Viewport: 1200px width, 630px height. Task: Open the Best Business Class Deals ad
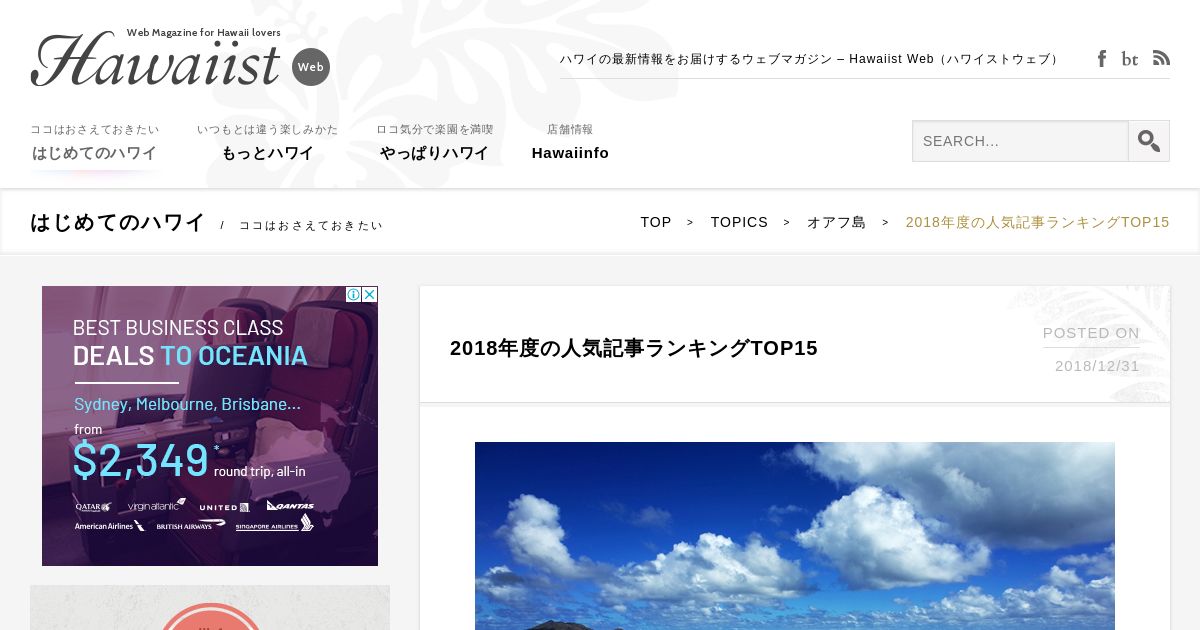tap(210, 426)
